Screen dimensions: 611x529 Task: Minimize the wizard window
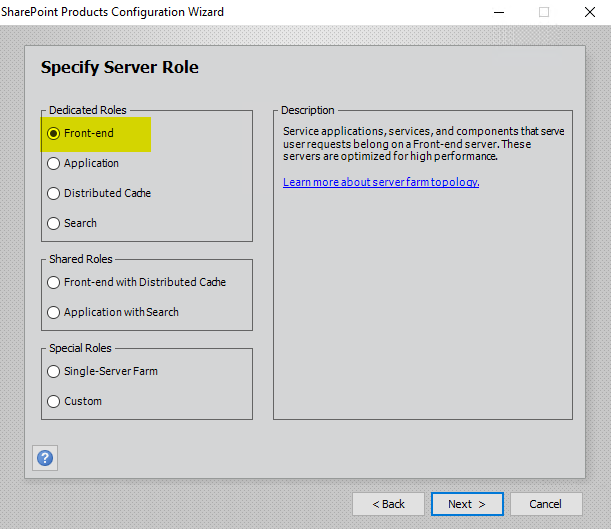coord(498,12)
